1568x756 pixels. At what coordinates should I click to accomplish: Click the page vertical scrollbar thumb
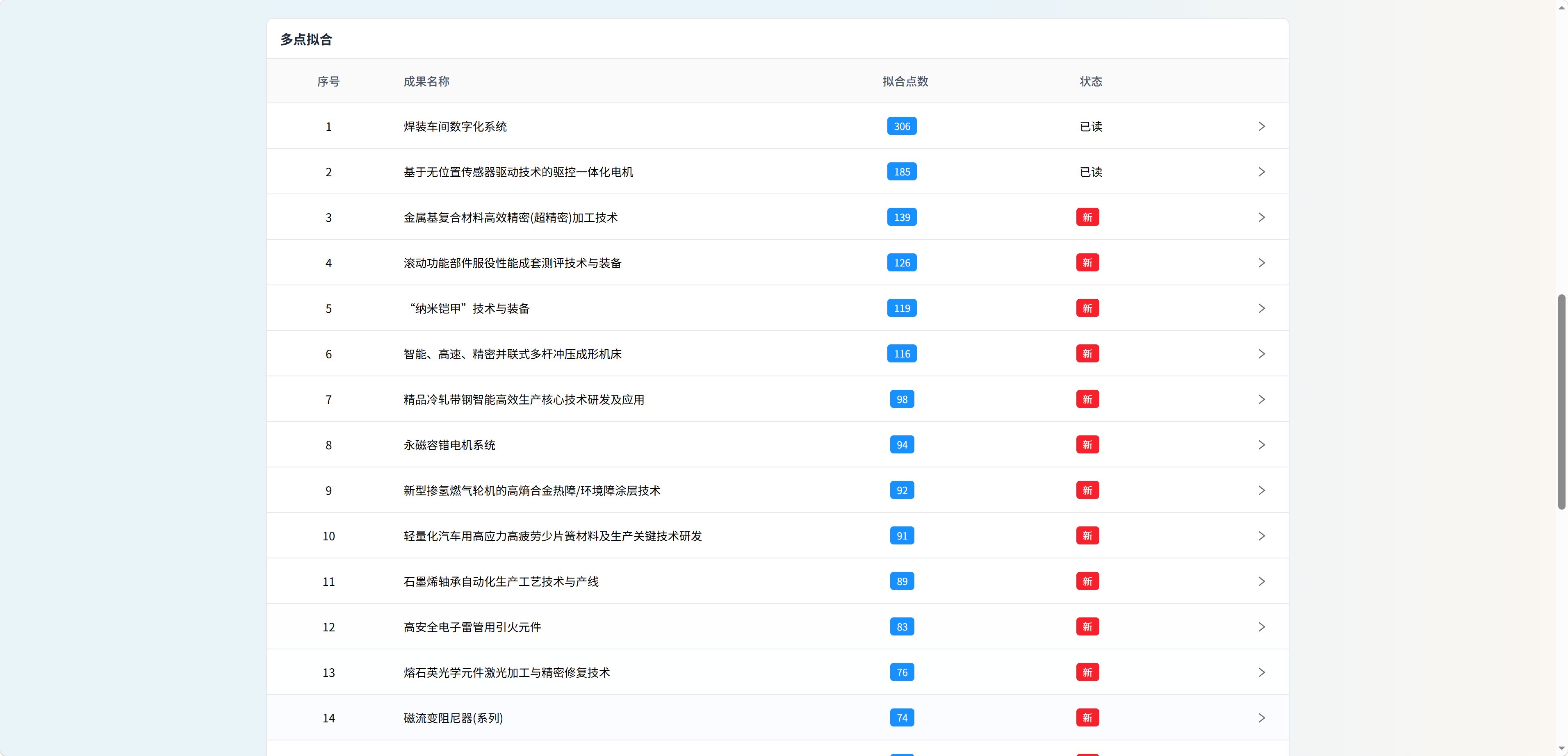(x=1561, y=402)
